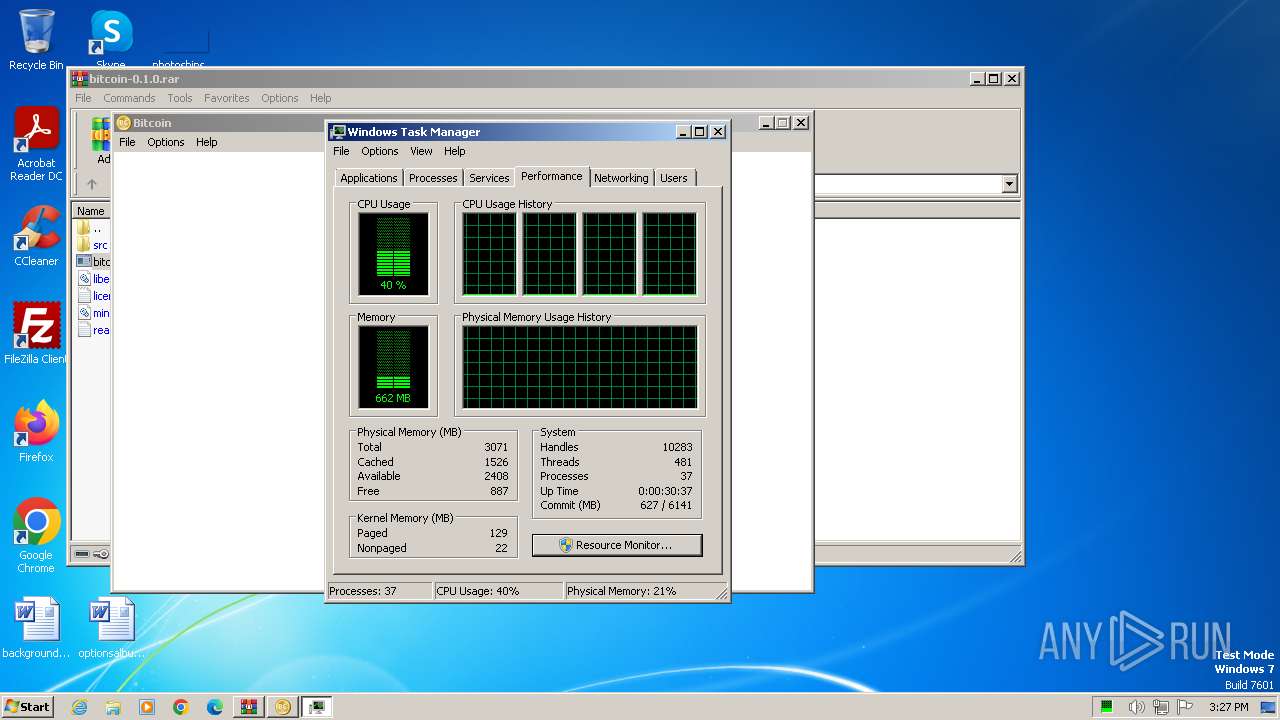Open Windows Media Player from the taskbar
The image size is (1280, 720).
pyautogui.click(x=147, y=707)
